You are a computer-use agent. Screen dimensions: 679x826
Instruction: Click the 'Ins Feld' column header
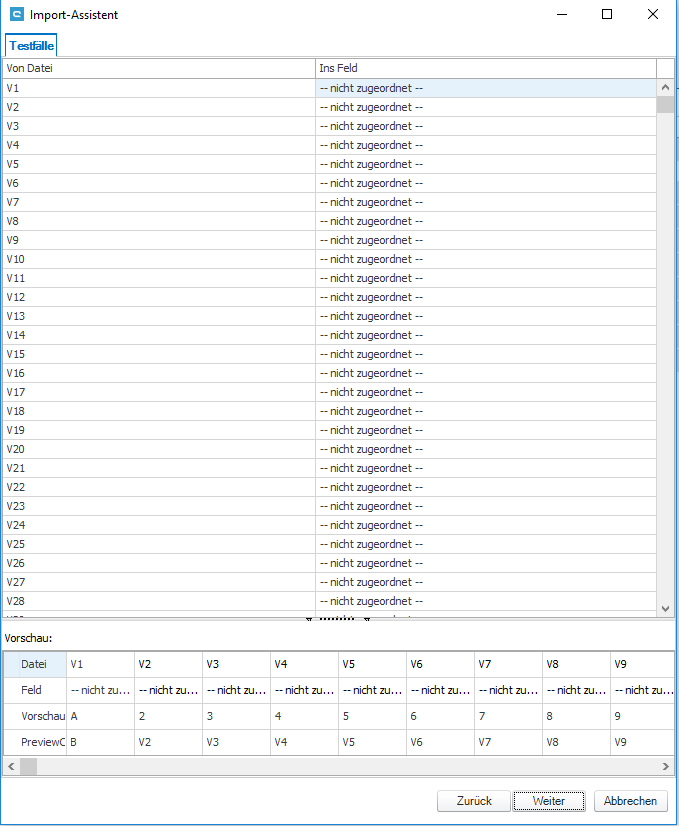(485, 68)
